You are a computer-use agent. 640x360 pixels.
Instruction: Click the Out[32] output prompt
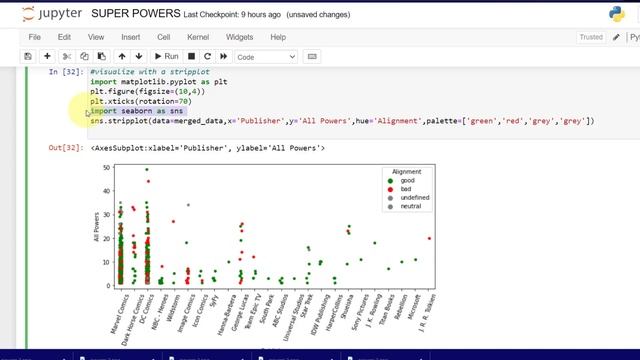66,148
